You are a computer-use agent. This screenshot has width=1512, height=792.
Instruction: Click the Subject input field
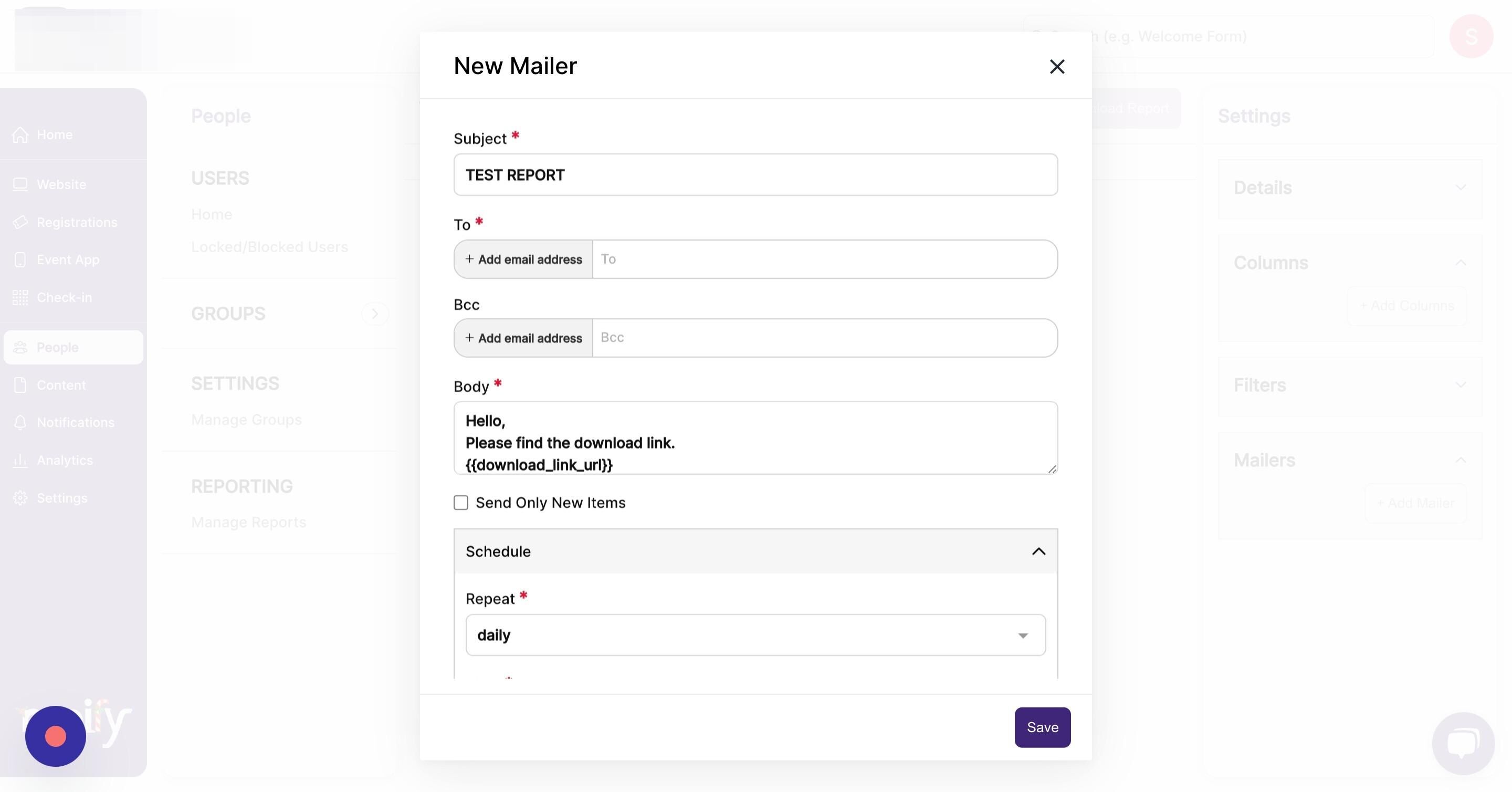pyautogui.click(x=755, y=175)
